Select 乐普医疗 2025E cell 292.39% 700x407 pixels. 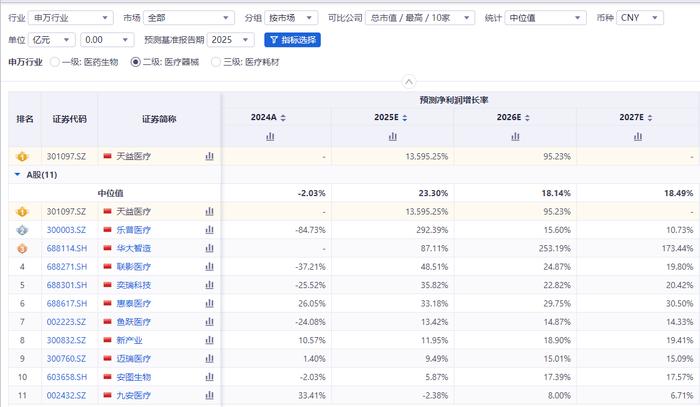point(432,230)
